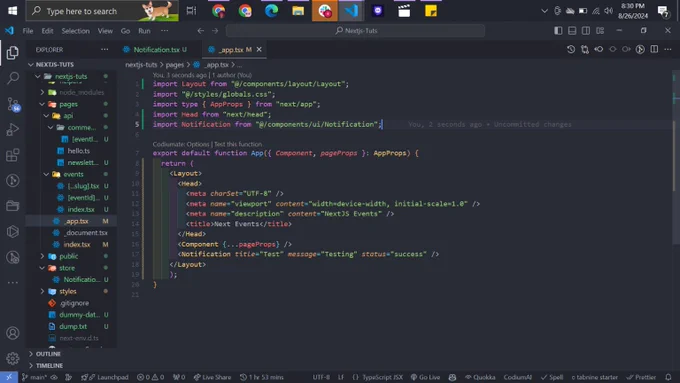Click UTF-8 encoding in status bar
The image size is (680, 383).
click(321, 377)
